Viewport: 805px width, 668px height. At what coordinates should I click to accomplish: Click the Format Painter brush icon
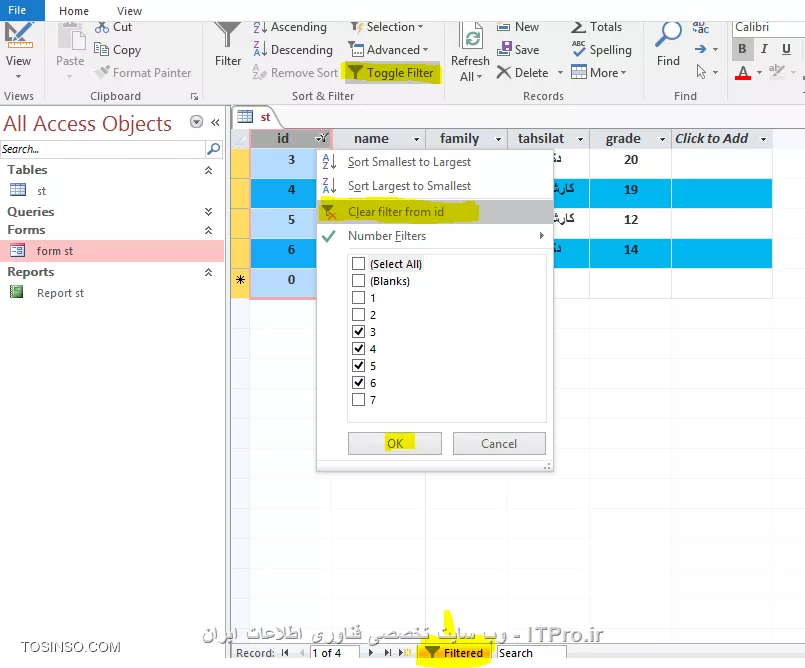click(x=102, y=72)
